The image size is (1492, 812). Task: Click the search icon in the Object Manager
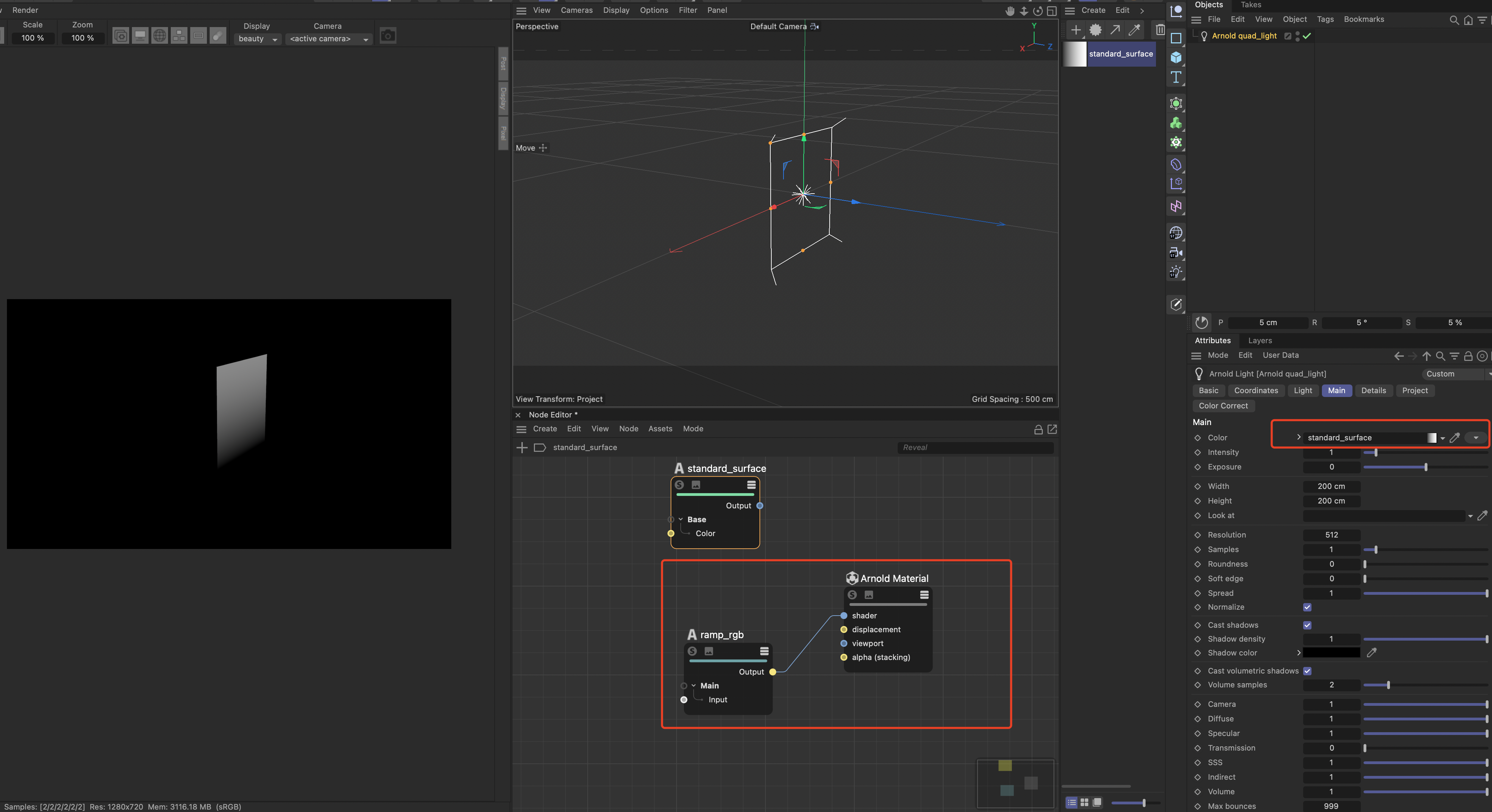(1455, 19)
